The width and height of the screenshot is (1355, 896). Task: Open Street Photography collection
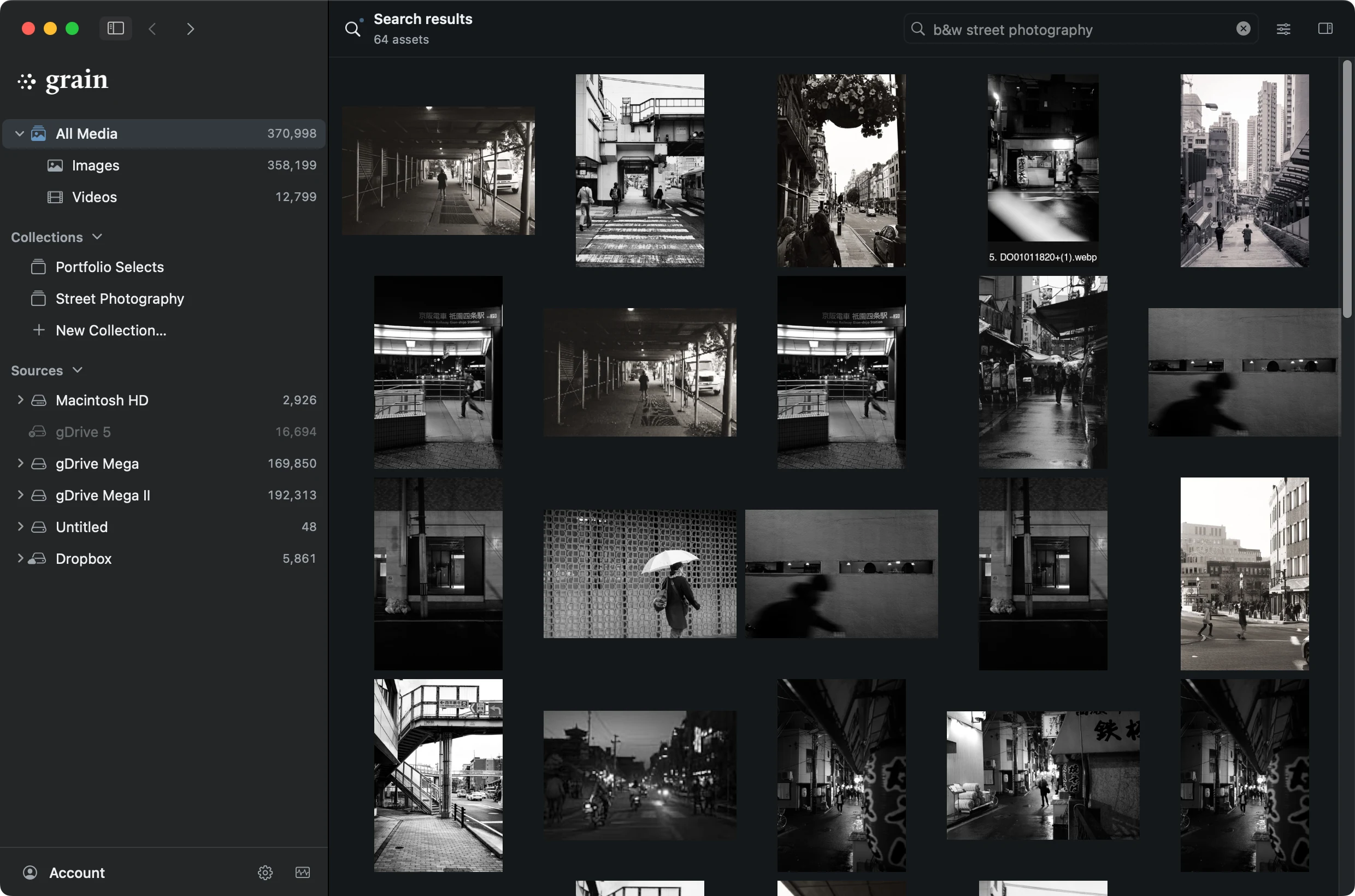pos(164,299)
